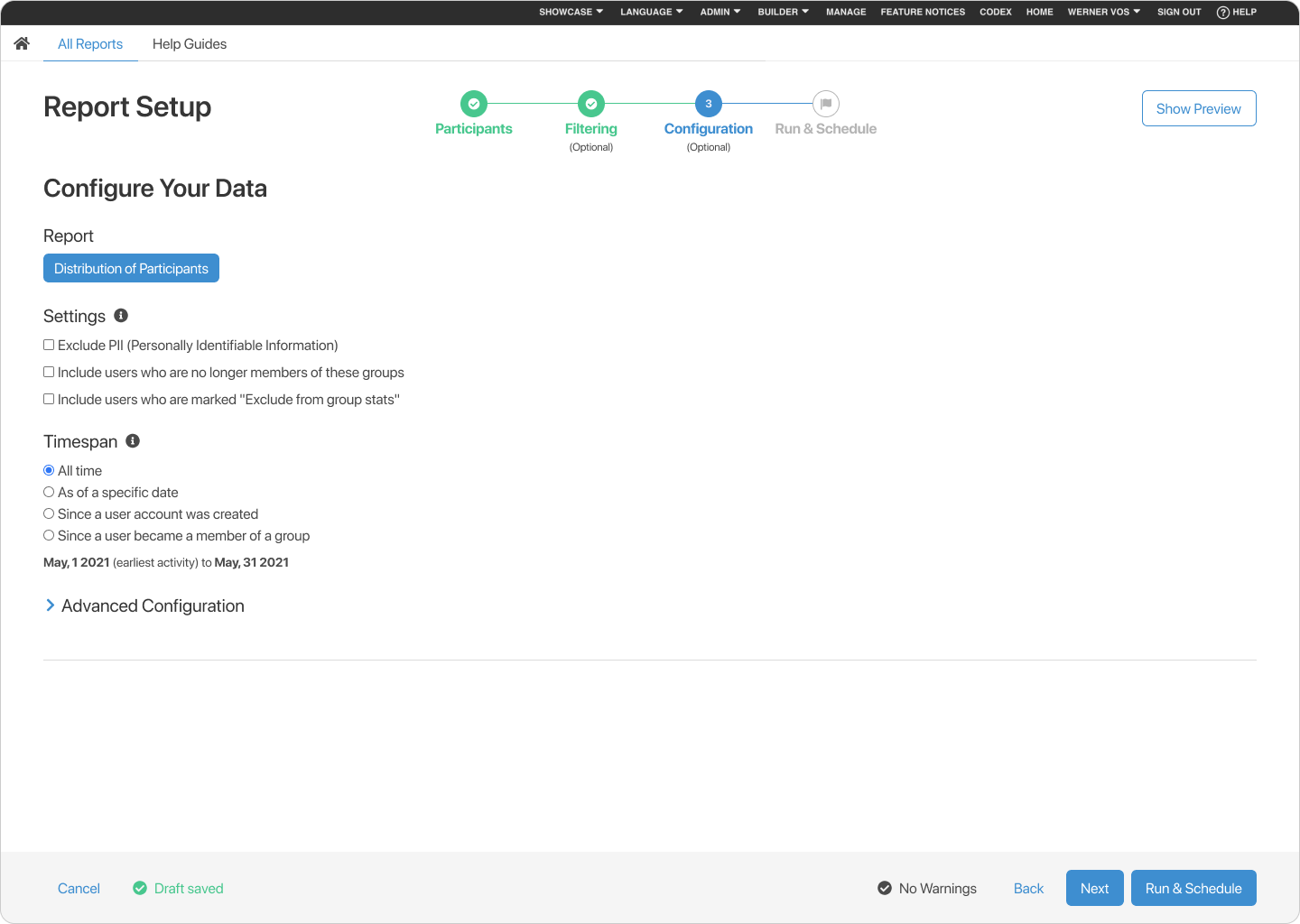Click the blue Run & Schedule button
The width and height of the screenshot is (1300, 924).
click(x=1193, y=888)
